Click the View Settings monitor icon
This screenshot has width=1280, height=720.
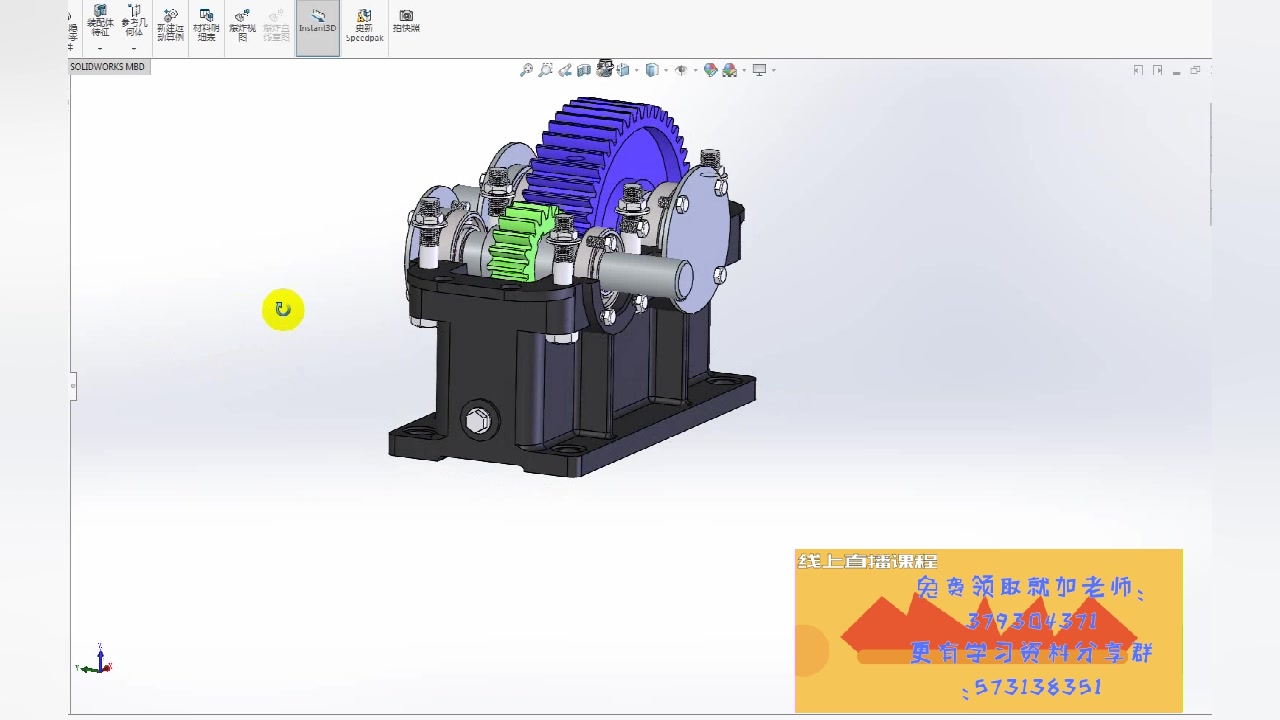click(759, 70)
